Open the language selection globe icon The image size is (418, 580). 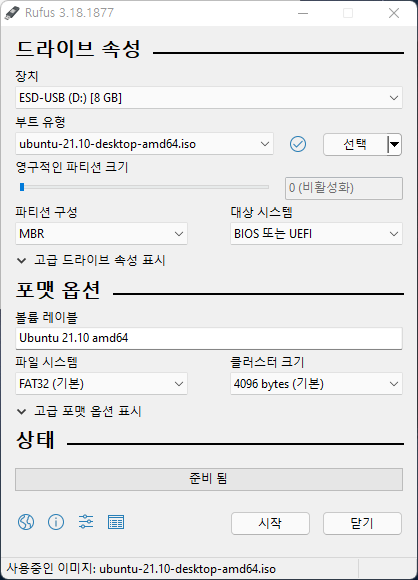26,522
